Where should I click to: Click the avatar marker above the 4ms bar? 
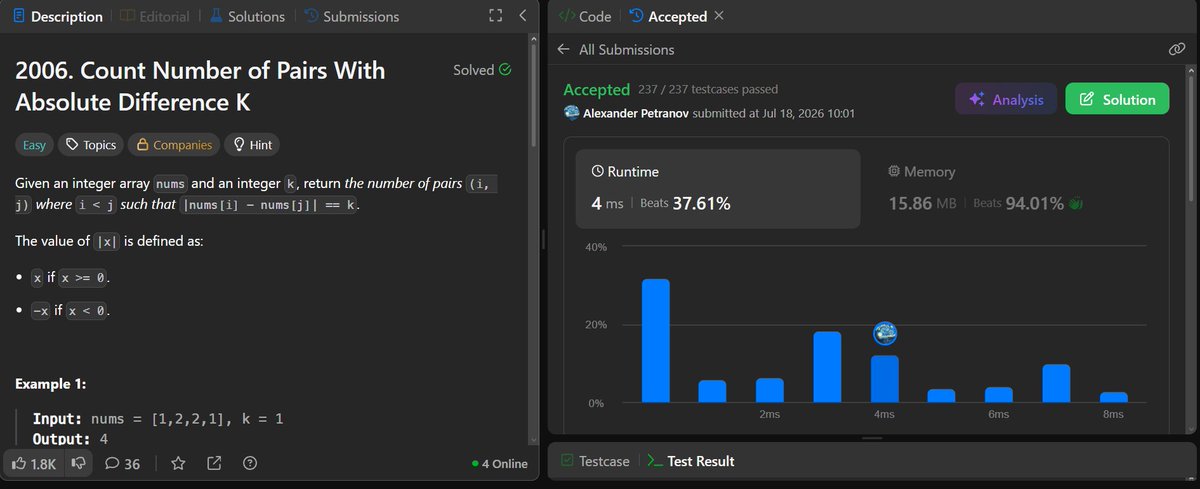[x=884, y=335]
